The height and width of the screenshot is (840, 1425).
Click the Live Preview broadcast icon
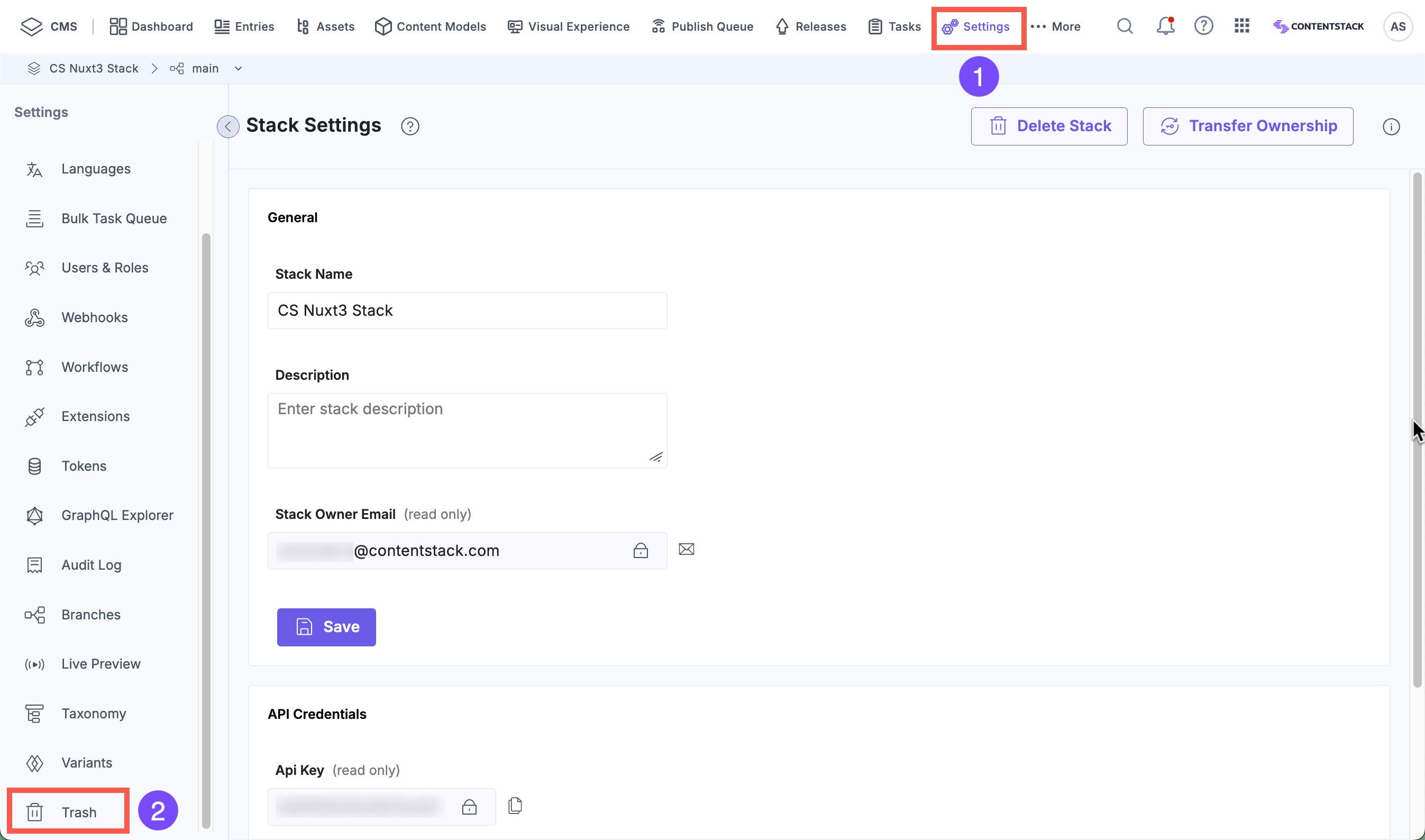[x=34, y=664]
